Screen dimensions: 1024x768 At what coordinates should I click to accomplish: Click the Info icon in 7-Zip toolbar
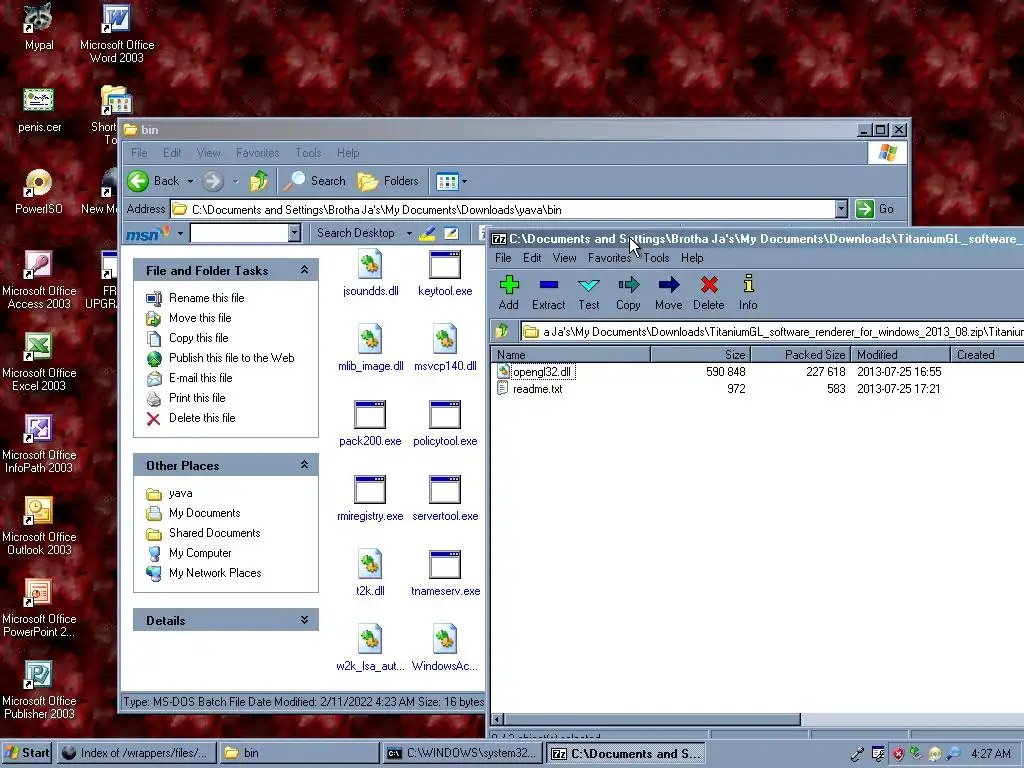coord(748,292)
